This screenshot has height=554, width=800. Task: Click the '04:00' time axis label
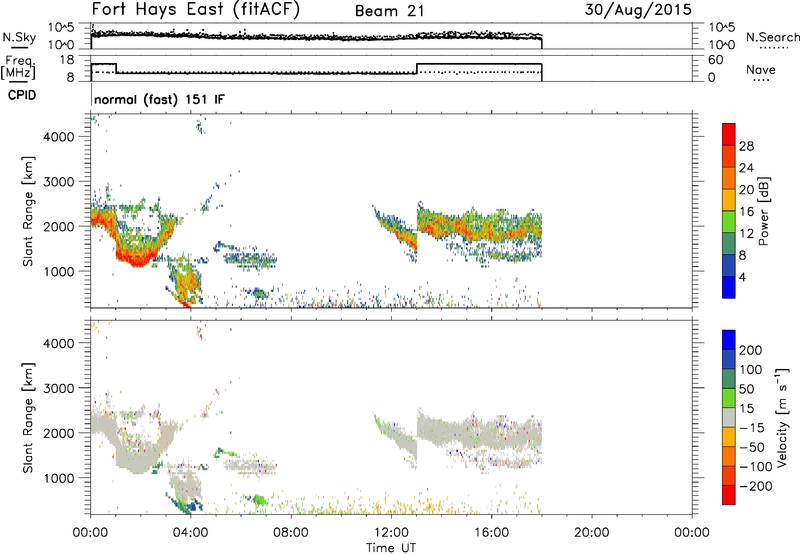tap(190, 533)
